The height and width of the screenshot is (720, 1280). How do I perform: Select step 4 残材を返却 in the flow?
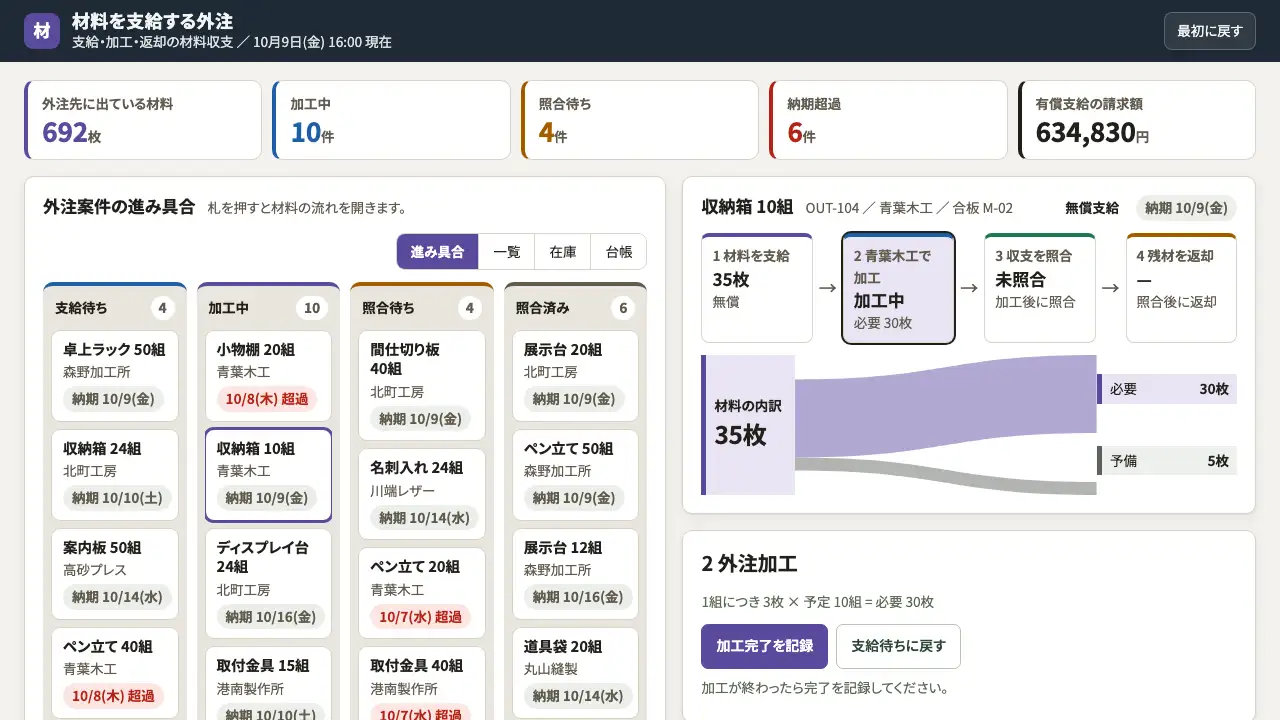1181,288
